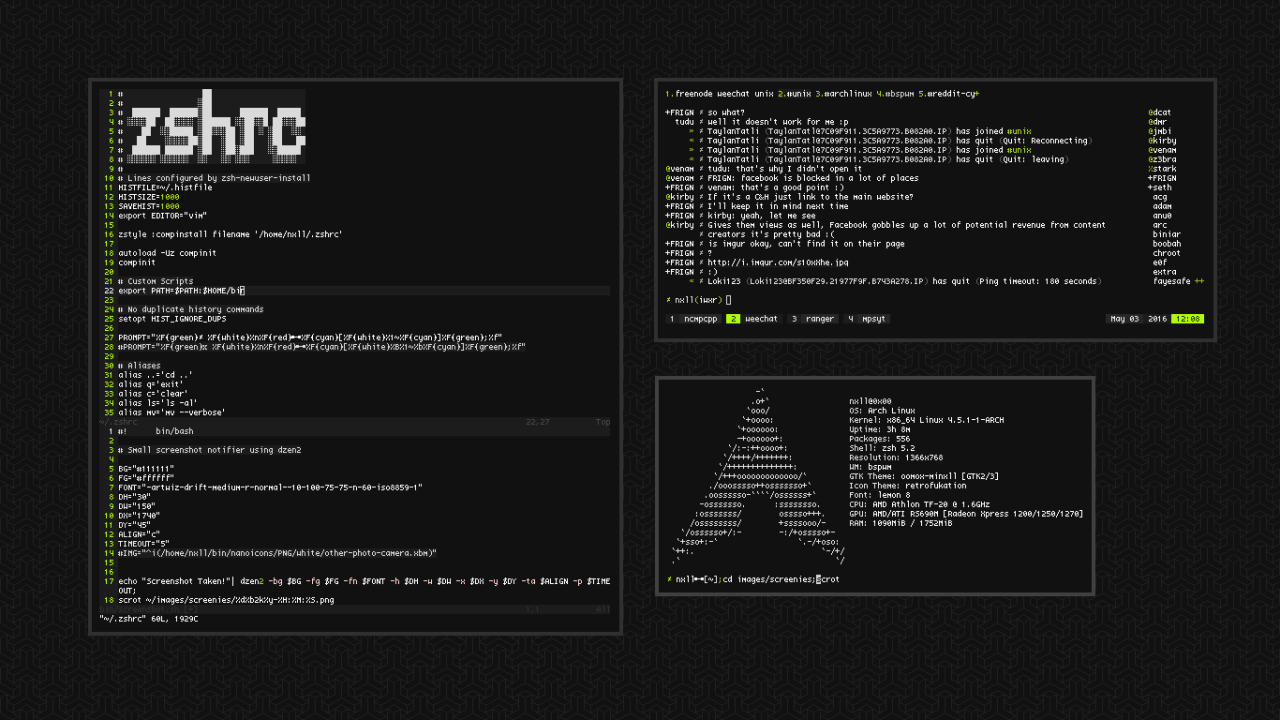Select the 5.#reddit-cy buffer tab
Image resolution: width=1280 pixels, height=720 pixels.
pyautogui.click(x=948, y=94)
